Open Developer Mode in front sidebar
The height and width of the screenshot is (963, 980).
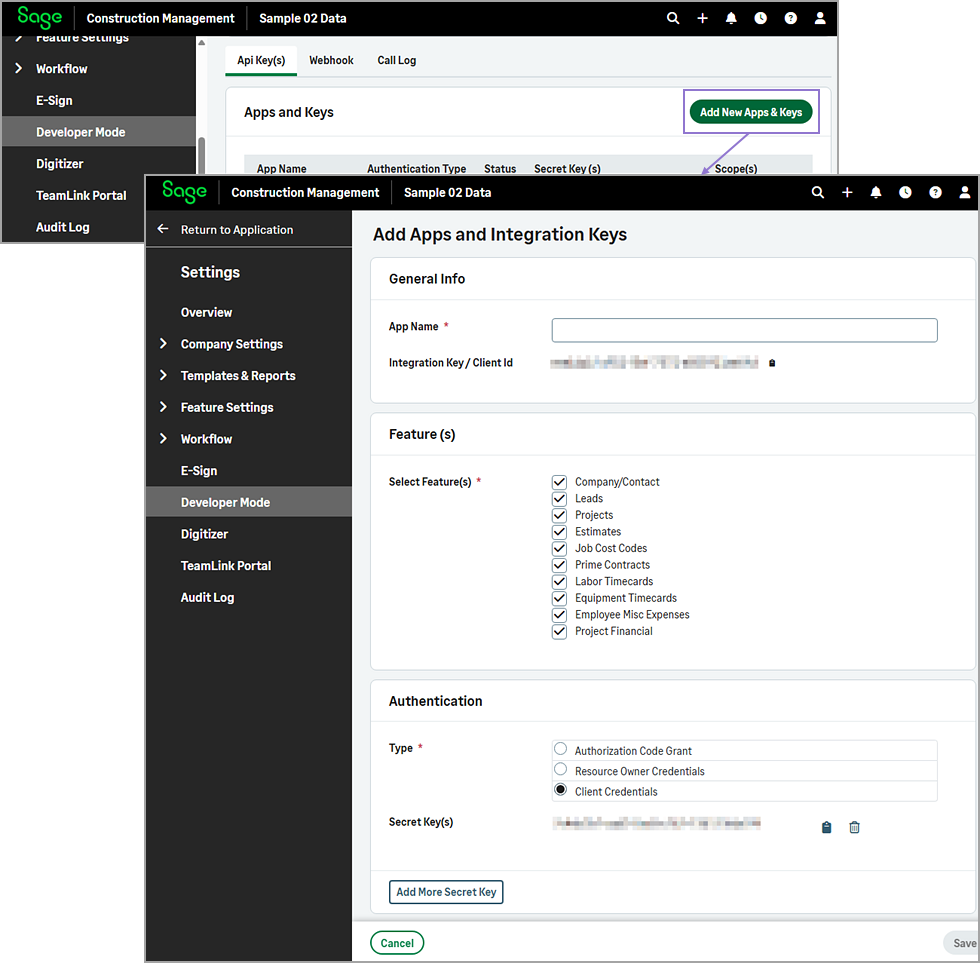click(x=249, y=502)
